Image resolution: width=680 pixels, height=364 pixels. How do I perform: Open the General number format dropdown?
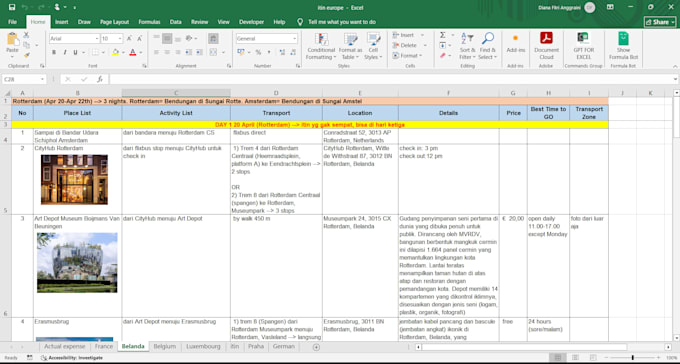(x=294, y=39)
